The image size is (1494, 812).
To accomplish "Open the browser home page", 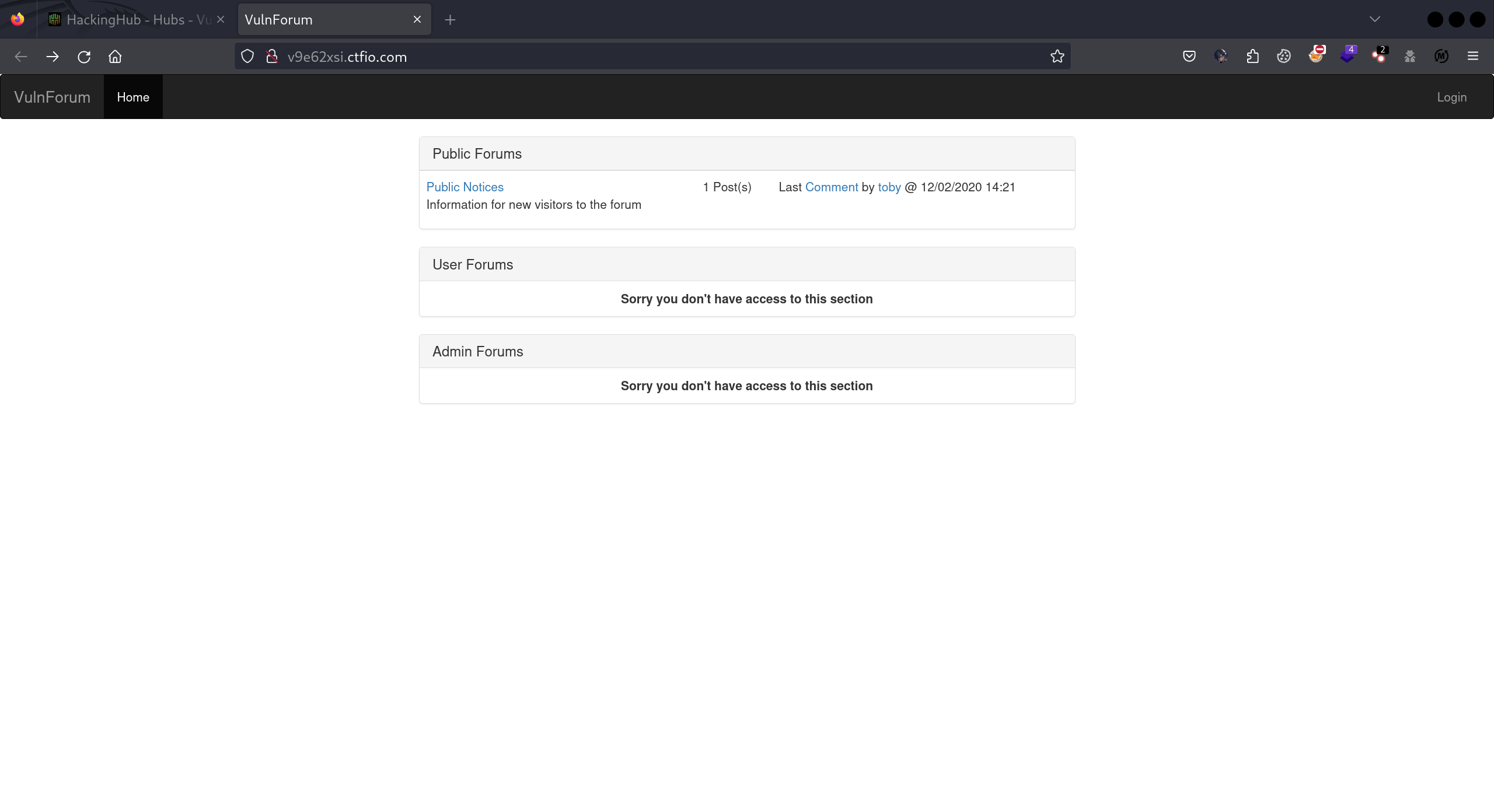I will 115,57.
